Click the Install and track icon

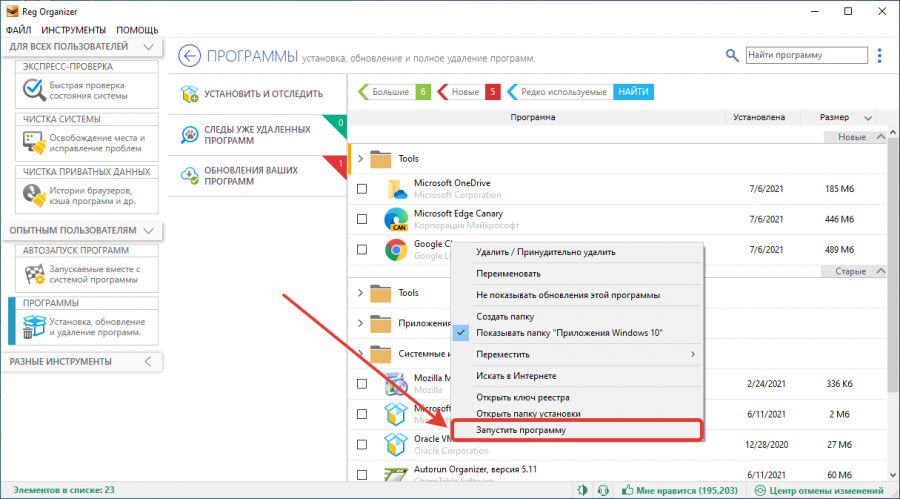[189, 94]
